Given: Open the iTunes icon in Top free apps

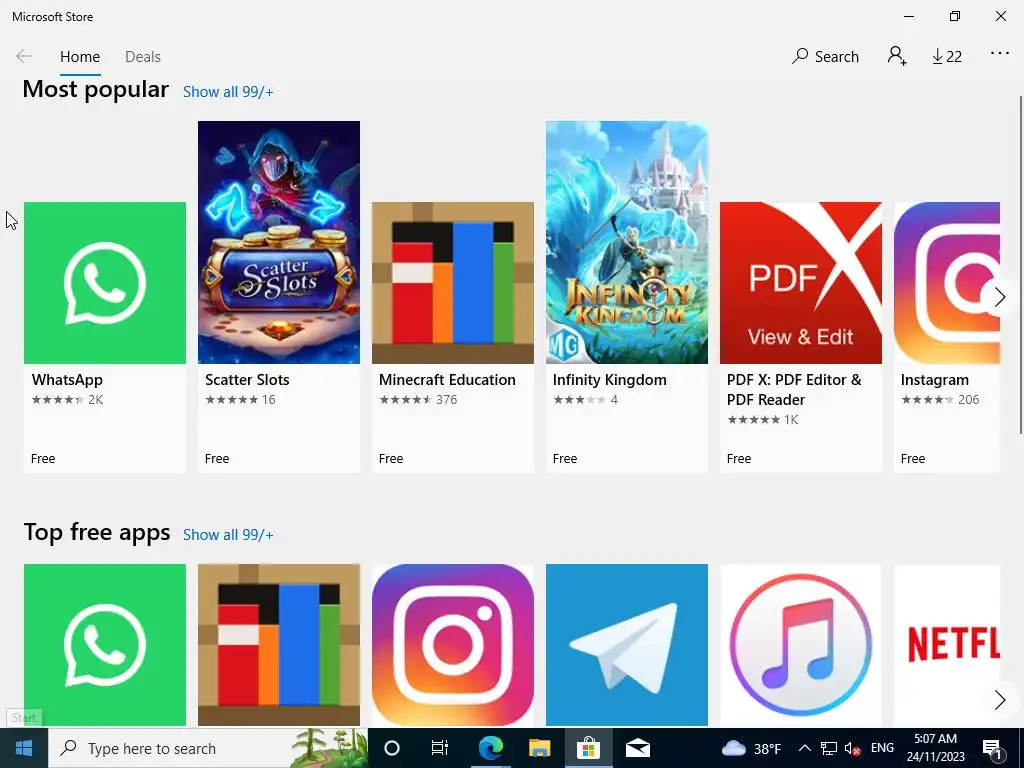Looking at the screenshot, I should pyautogui.click(x=801, y=645).
